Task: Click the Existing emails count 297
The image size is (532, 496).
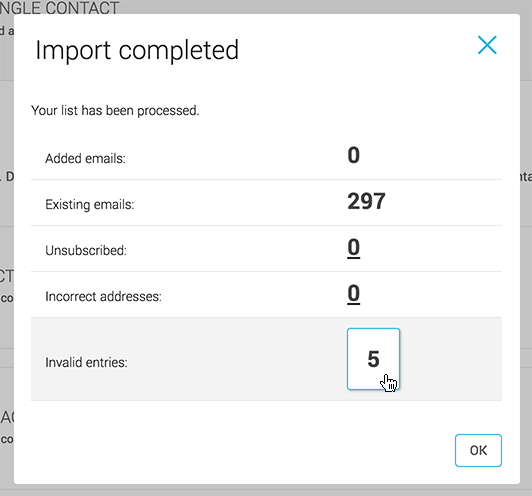Action: pos(366,201)
